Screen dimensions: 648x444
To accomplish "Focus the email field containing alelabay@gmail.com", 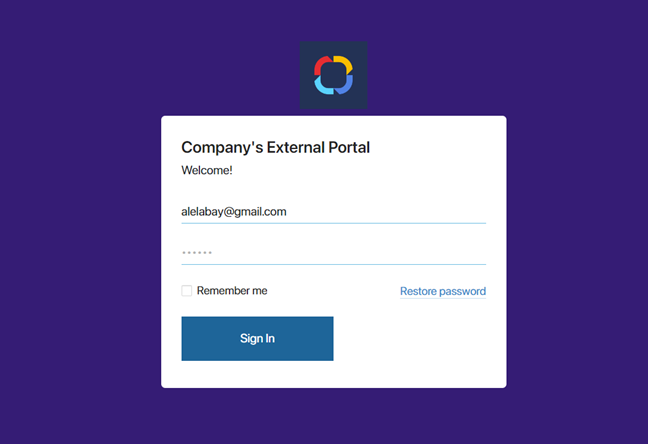I will tap(334, 212).
